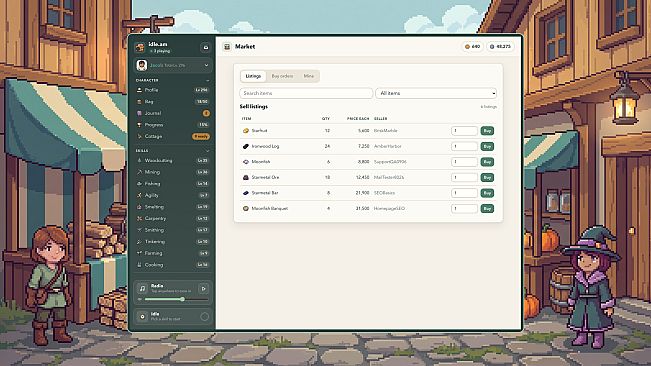The image size is (651, 366).
Task: Click the PRICE EACH column header
Action: click(358, 119)
